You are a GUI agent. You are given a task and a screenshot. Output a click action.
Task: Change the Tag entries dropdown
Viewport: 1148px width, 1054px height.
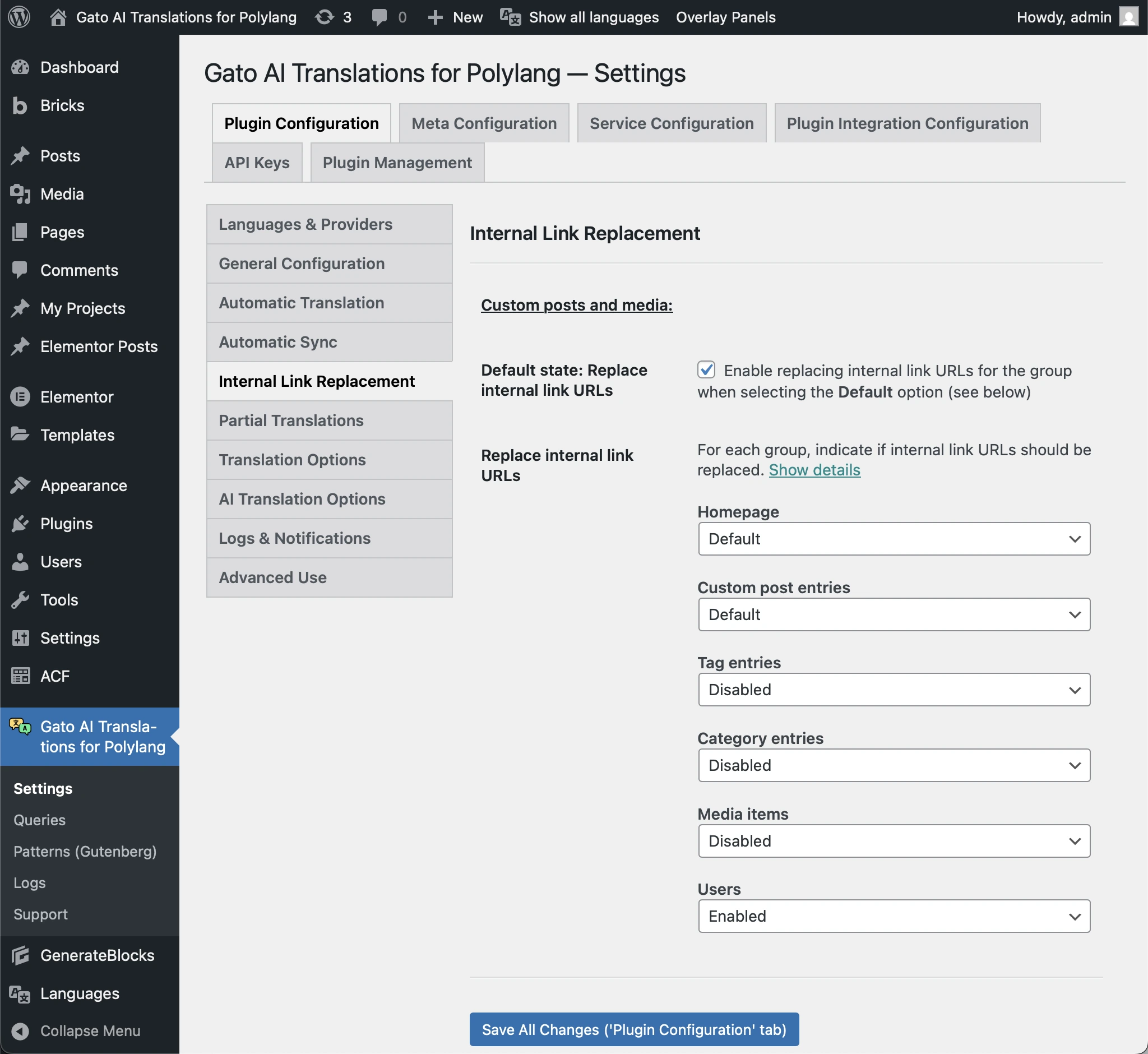pos(893,690)
